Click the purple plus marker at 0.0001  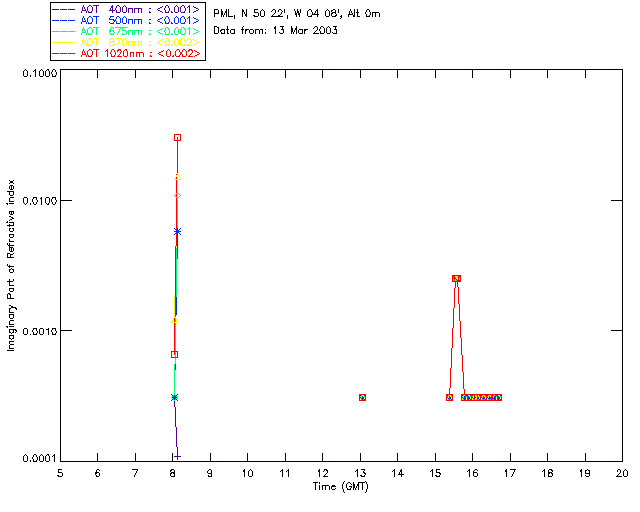coord(178,456)
